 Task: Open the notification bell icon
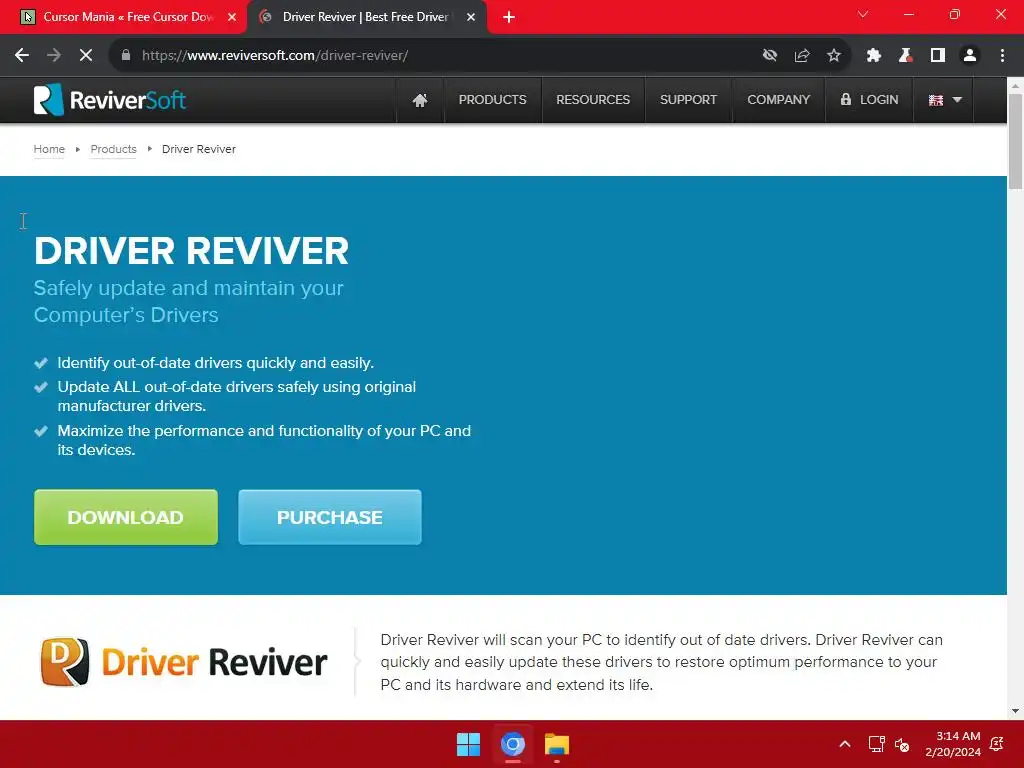click(x=997, y=744)
